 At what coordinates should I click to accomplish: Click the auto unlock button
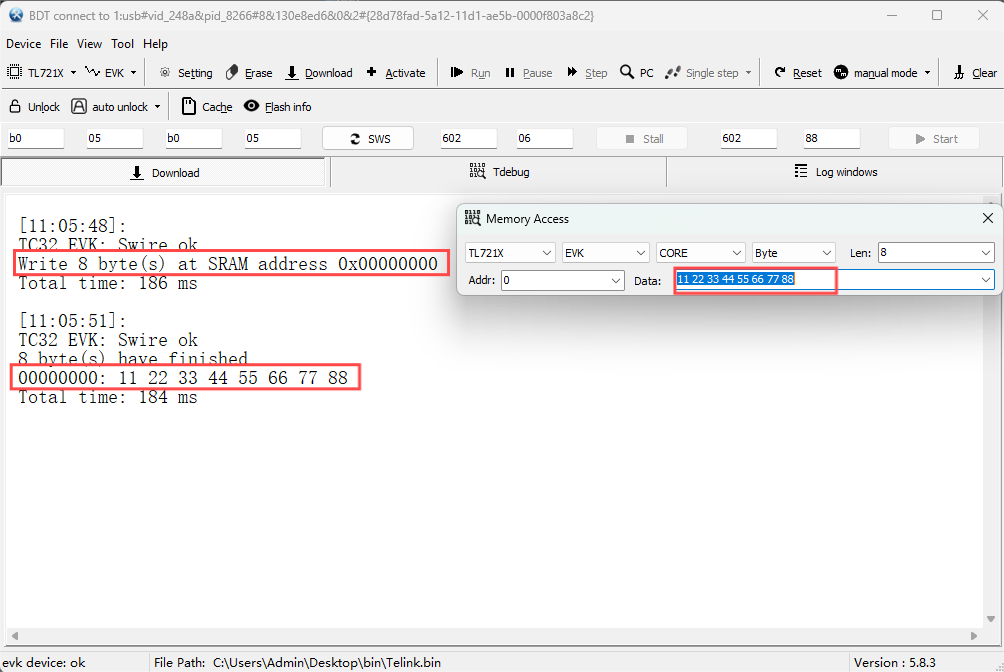coord(109,106)
